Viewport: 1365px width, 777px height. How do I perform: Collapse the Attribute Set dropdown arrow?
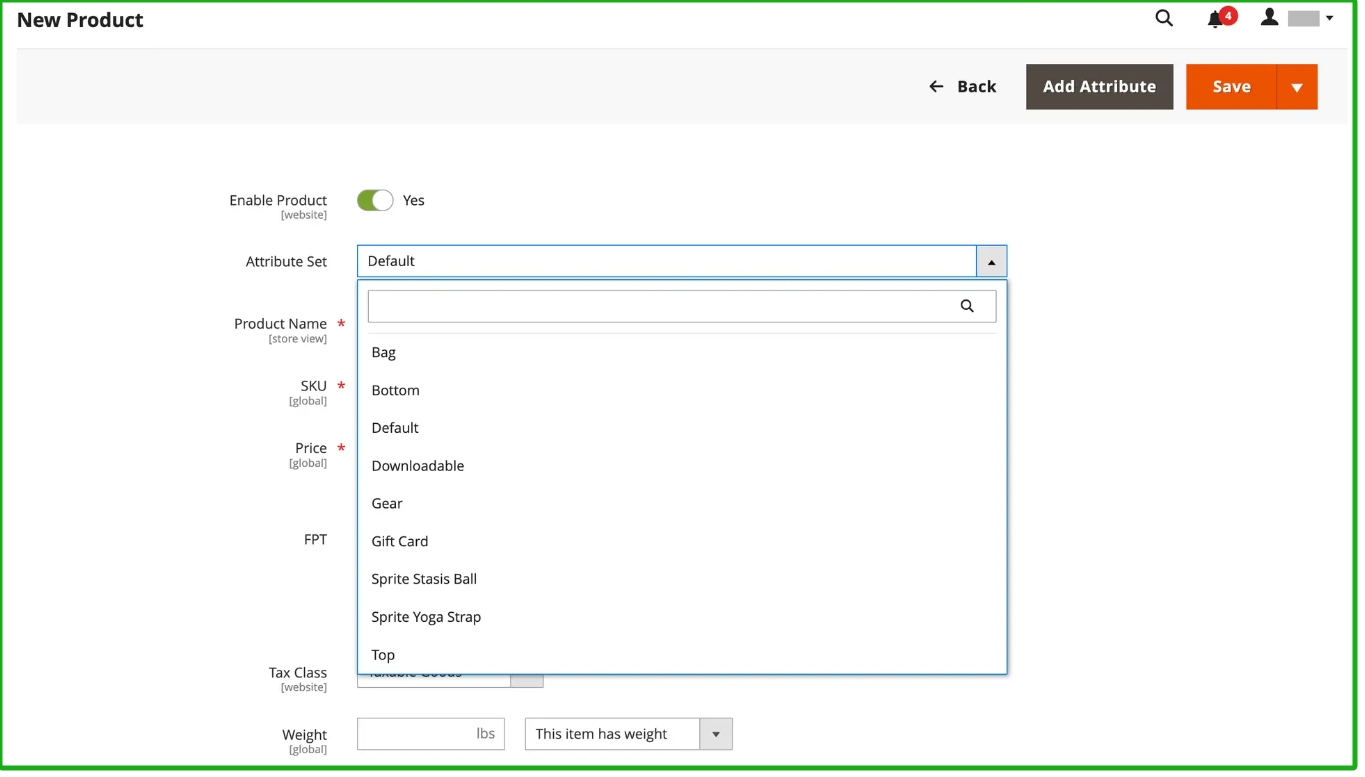[991, 262]
